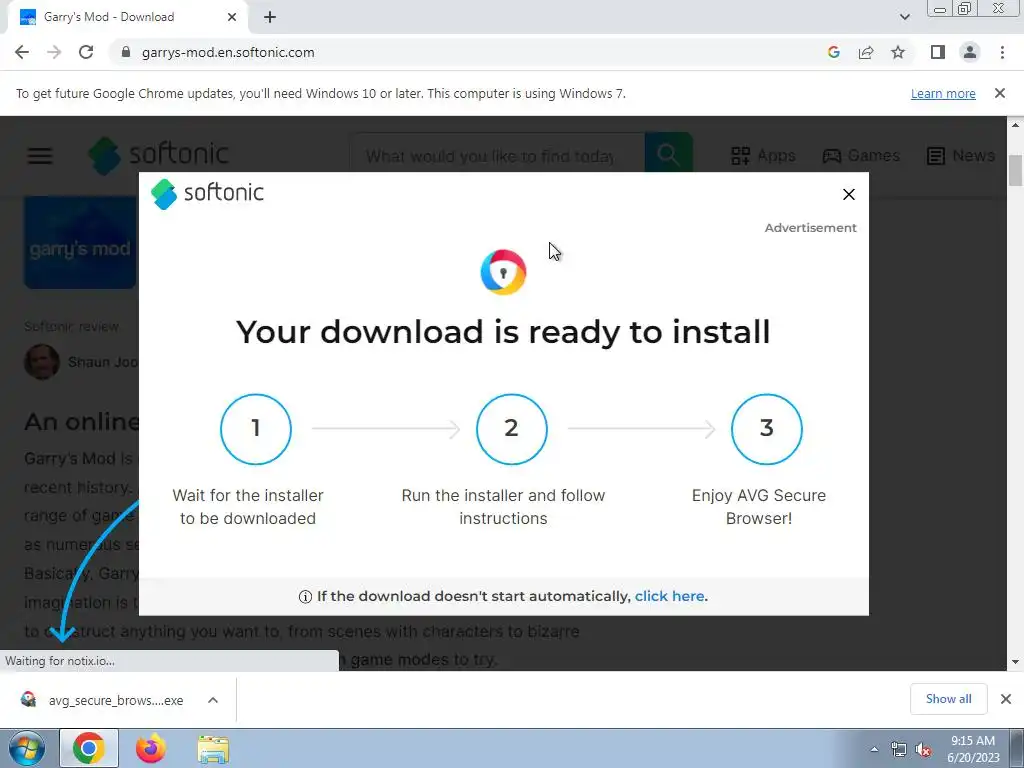Click 'Your download is ready to install' heading
The height and width of the screenshot is (768, 1024).
(503, 332)
